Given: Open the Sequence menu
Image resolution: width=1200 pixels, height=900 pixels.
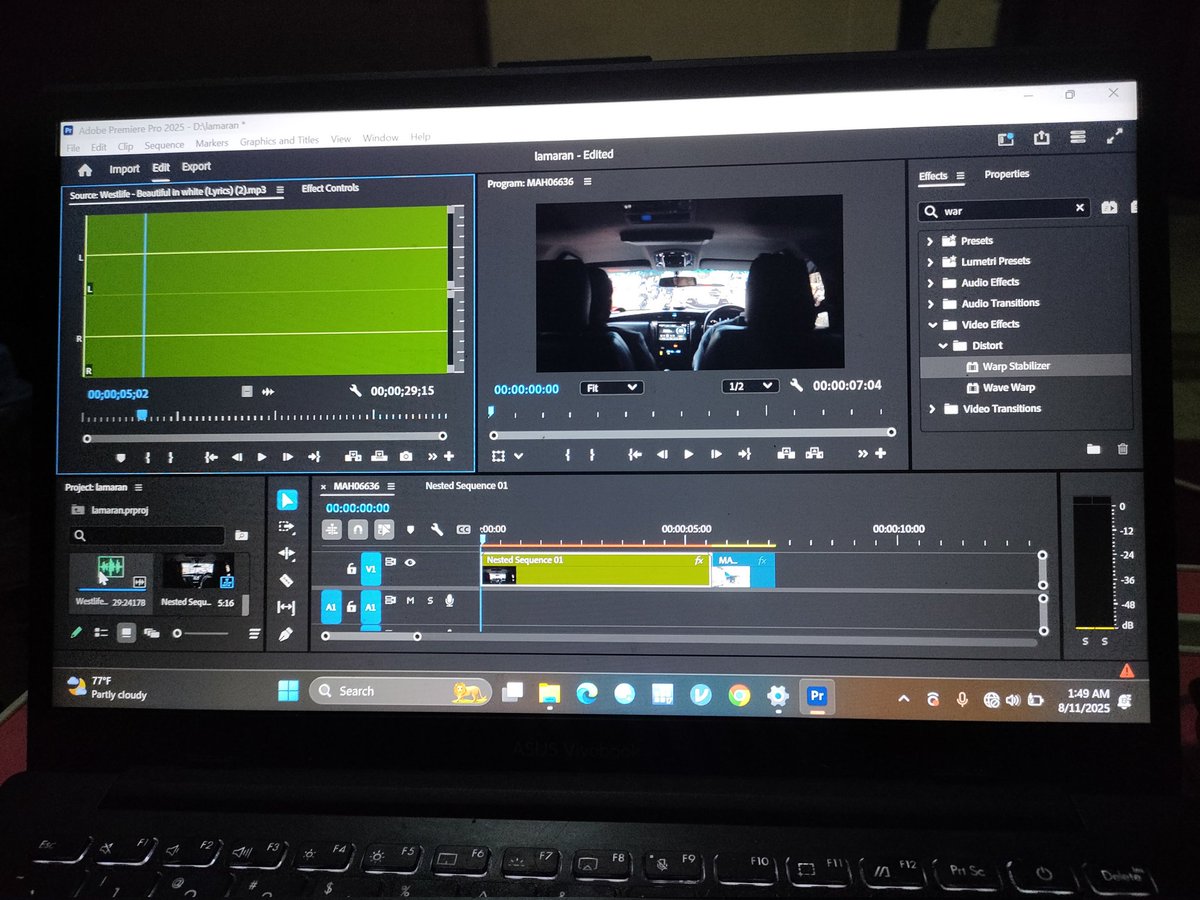Looking at the screenshot, I should (x=164, y=145).
